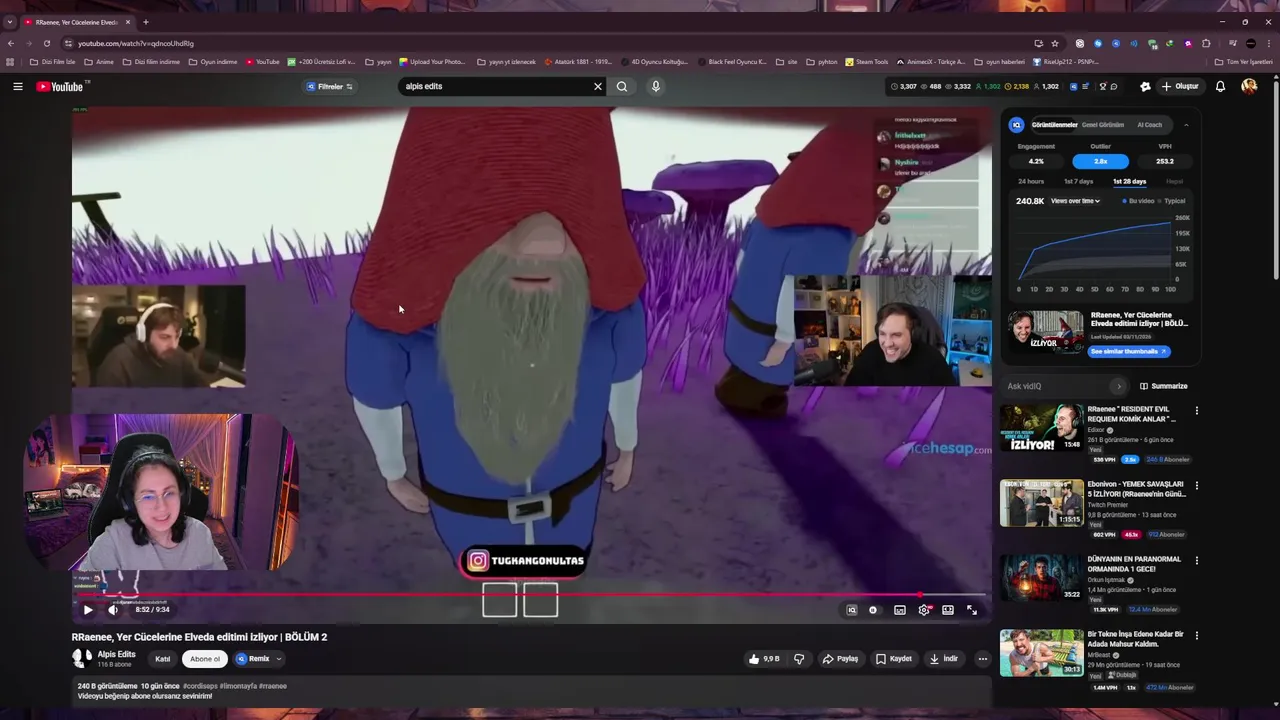Toggle the 'Typical' chart legend

tap(1172, 201)
